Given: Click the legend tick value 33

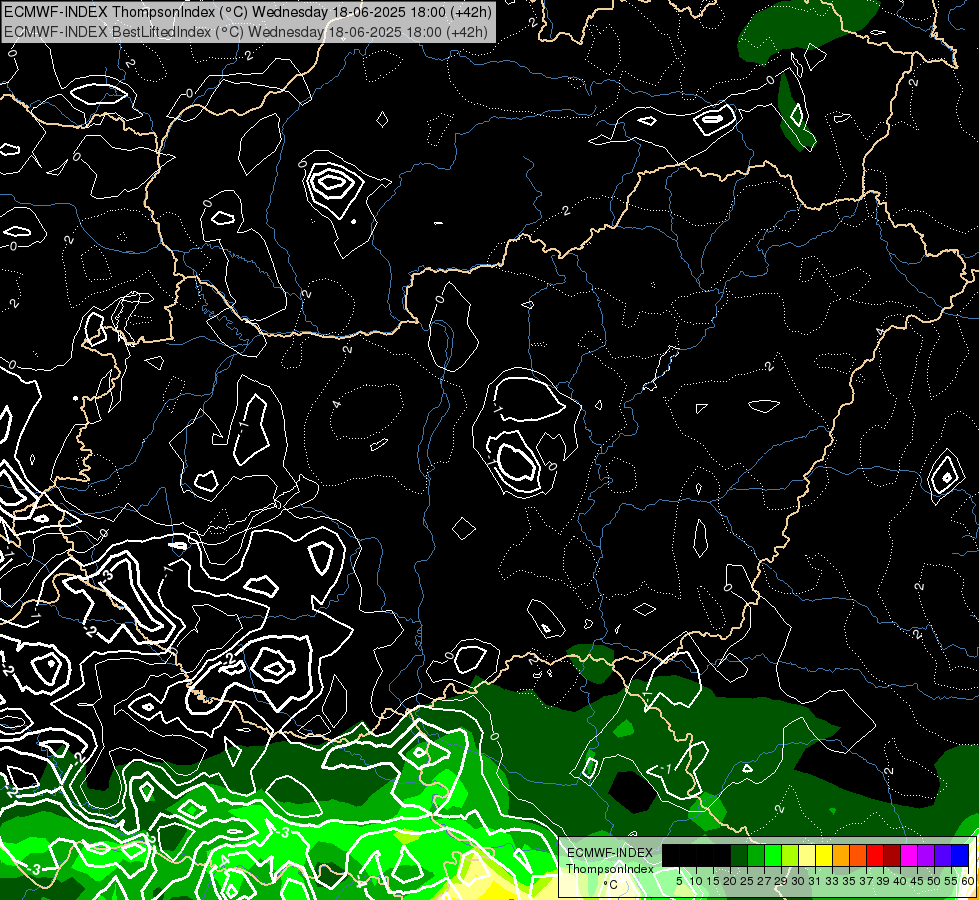Looking at the screenshot, I should coord(832,881).
